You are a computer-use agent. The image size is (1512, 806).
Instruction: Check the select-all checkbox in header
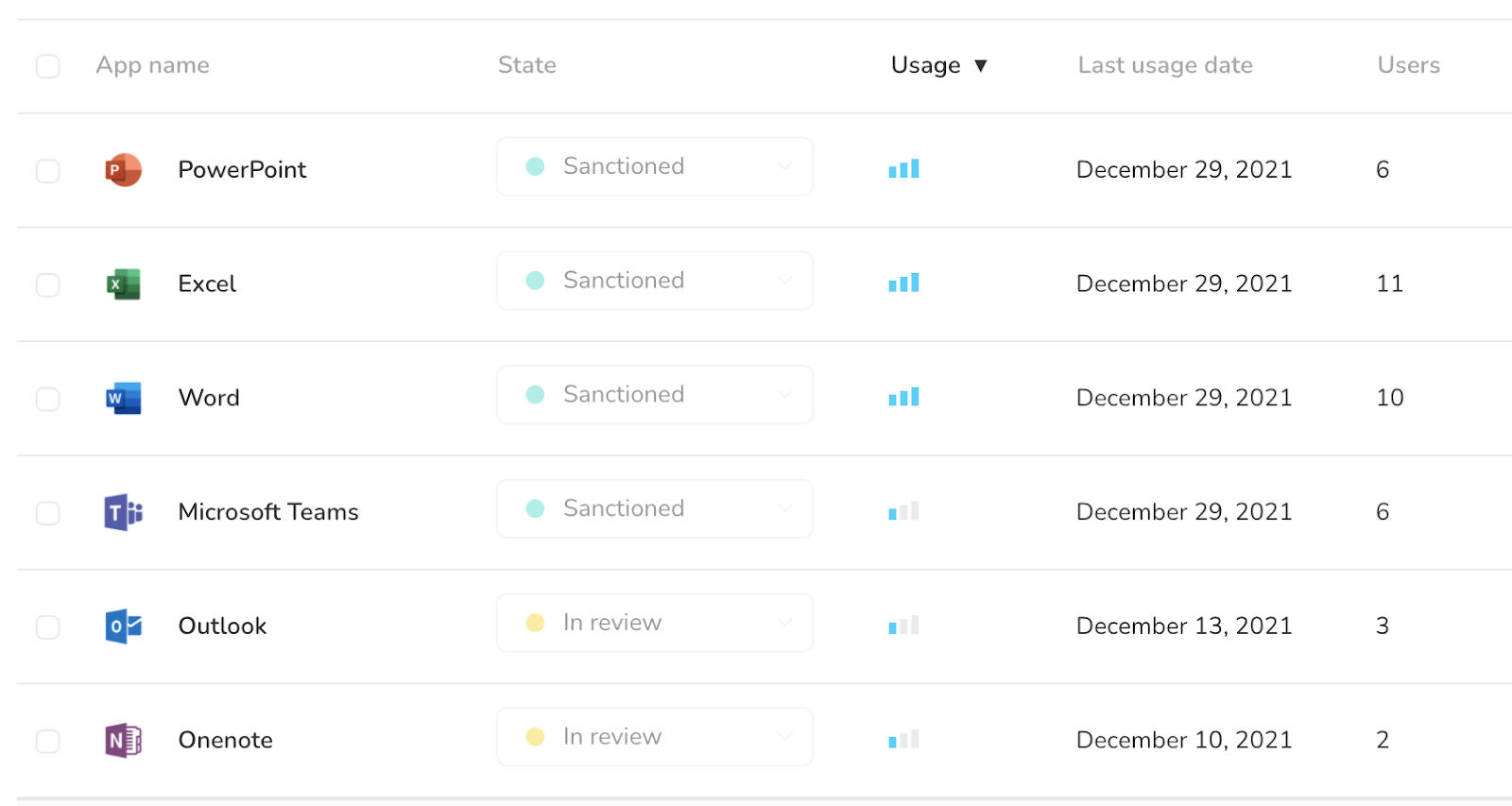(47, 66)
